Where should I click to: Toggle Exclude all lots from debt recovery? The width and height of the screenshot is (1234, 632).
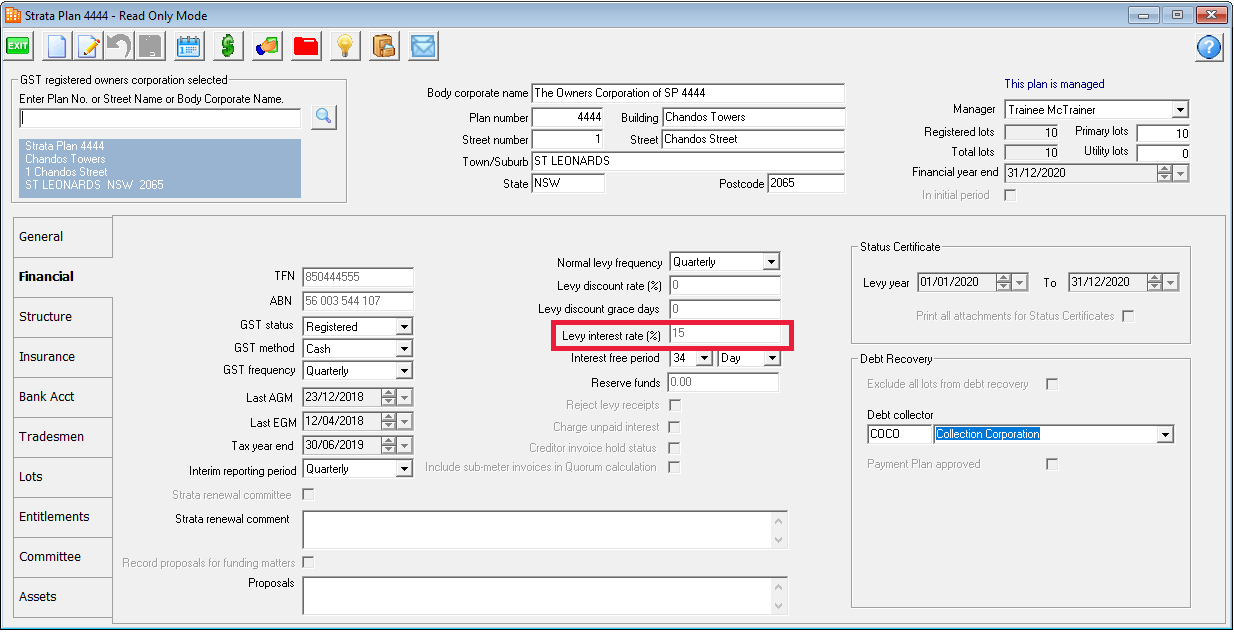point(1051,384)
